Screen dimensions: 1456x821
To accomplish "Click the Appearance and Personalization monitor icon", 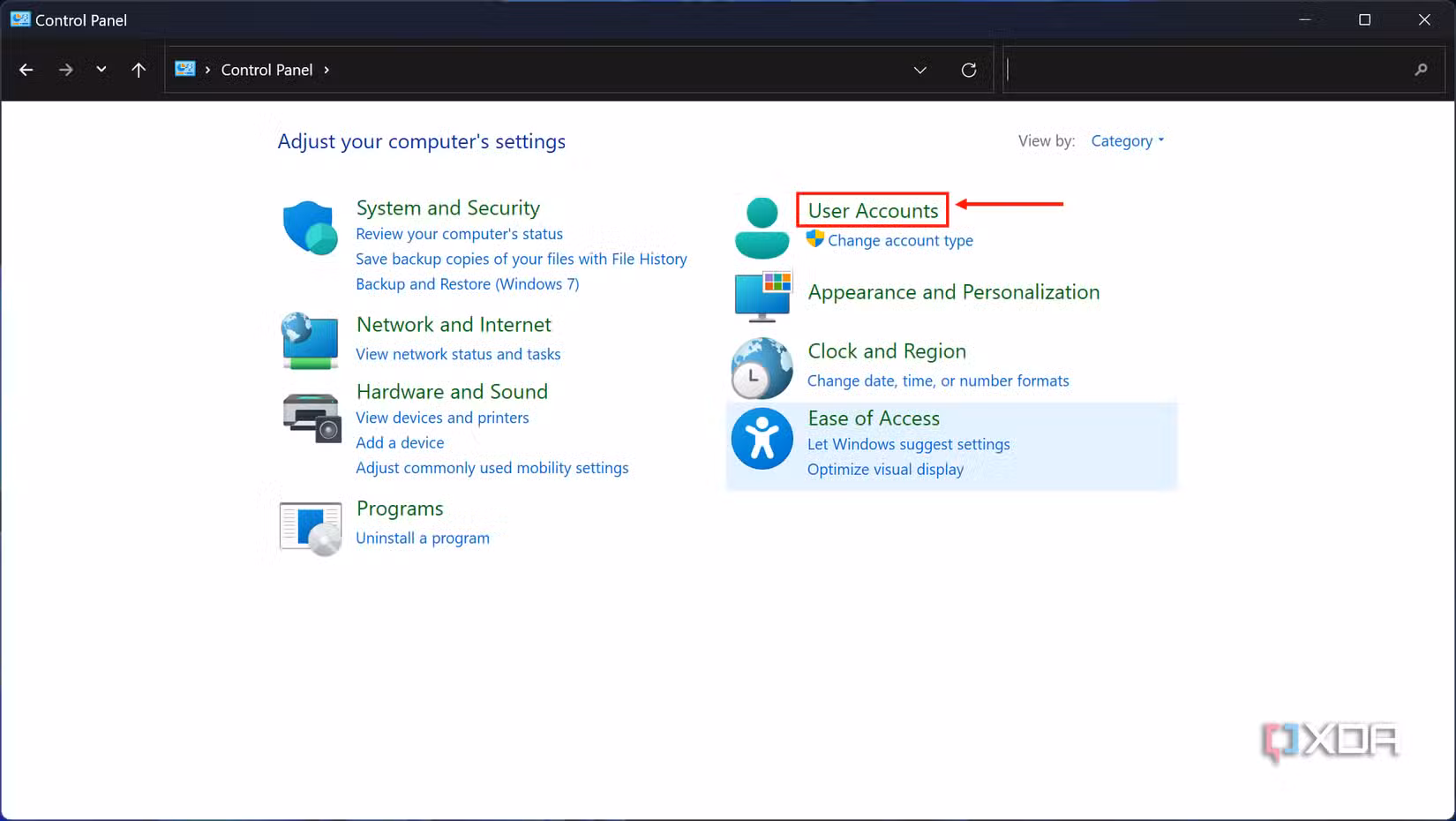I will pyautogui.click(x=762, y=295).
